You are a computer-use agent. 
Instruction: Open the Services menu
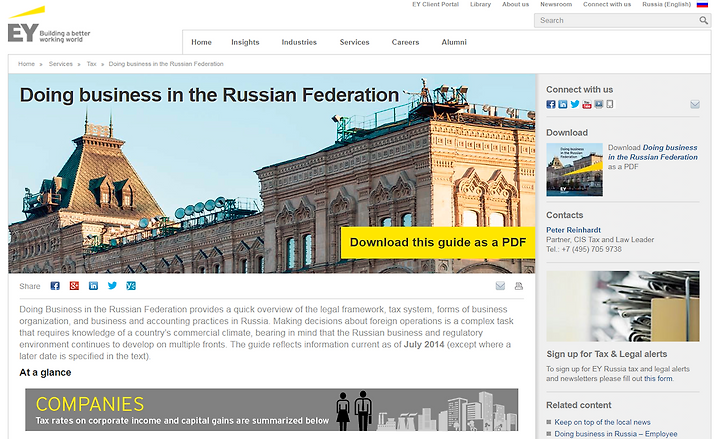354,42
